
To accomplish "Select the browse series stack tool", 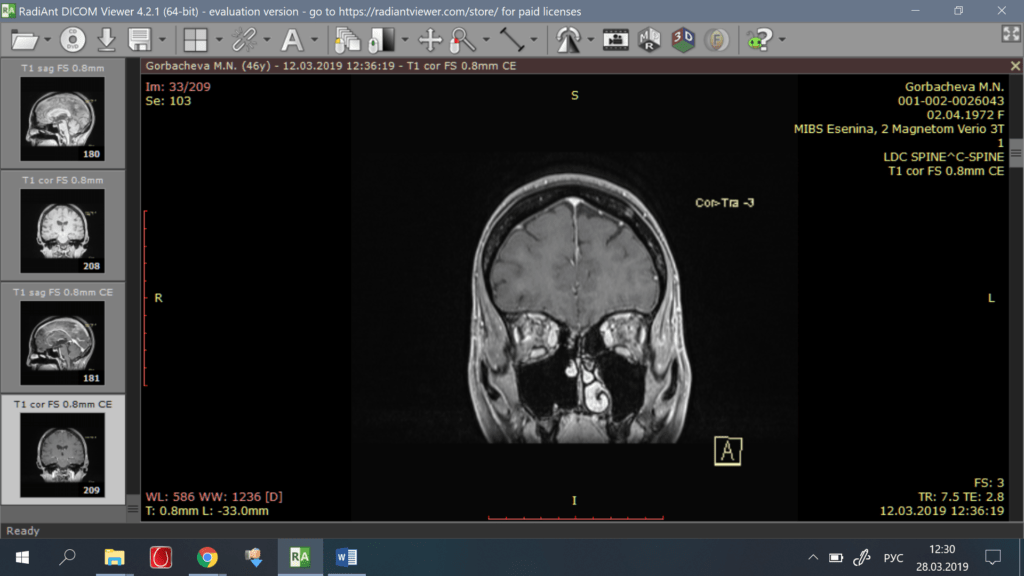I will (x=347, y=40).
